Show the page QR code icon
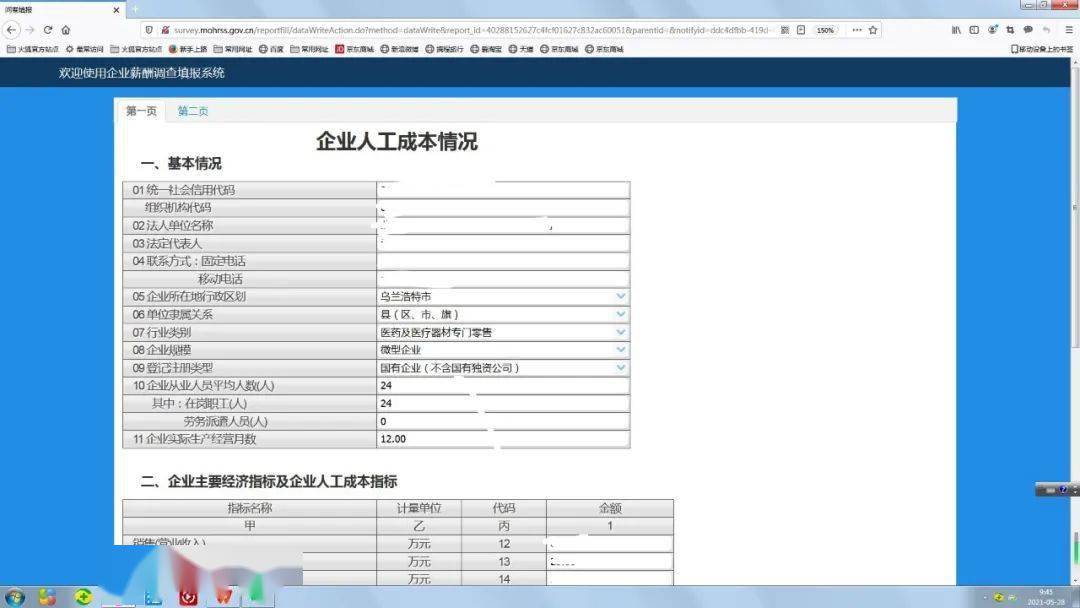 [x=785, y=30]
